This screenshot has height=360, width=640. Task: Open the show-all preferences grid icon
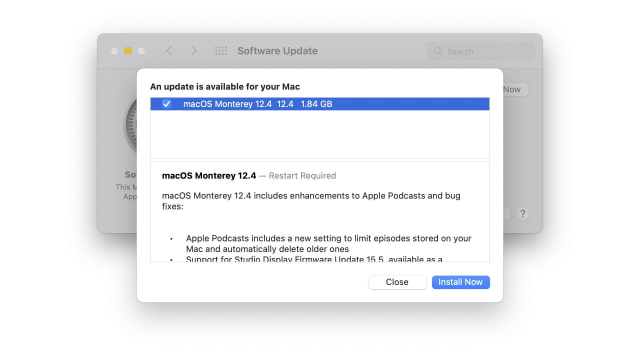pyautogui.click(x=221, y=51)
